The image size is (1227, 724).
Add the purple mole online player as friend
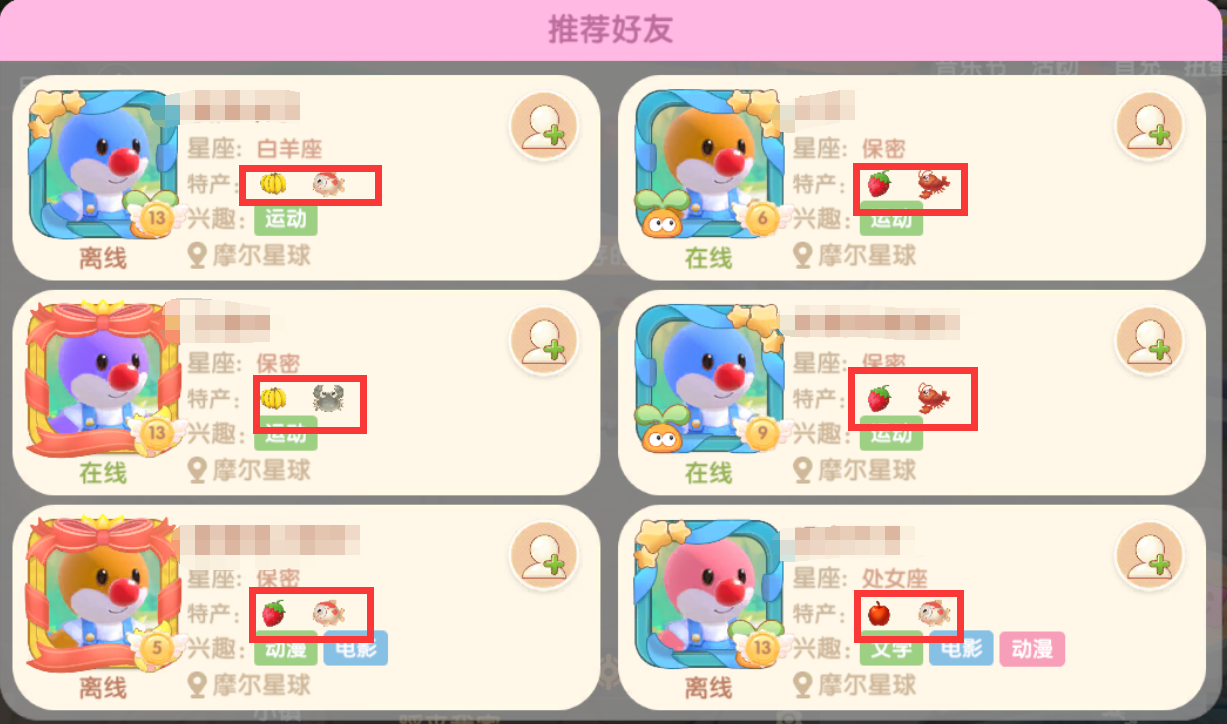click(544, 341)
